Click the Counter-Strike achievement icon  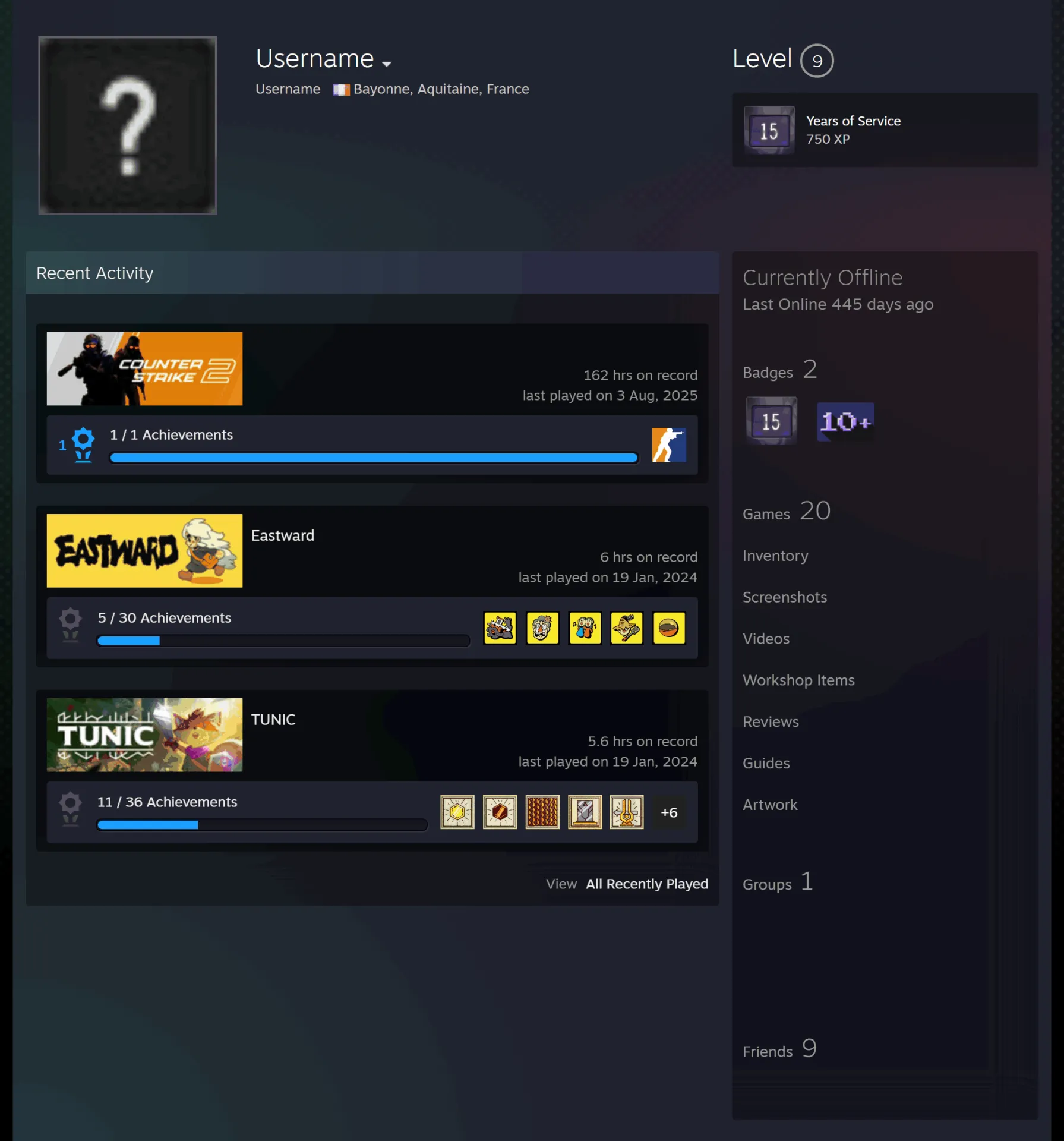[669, 445]
